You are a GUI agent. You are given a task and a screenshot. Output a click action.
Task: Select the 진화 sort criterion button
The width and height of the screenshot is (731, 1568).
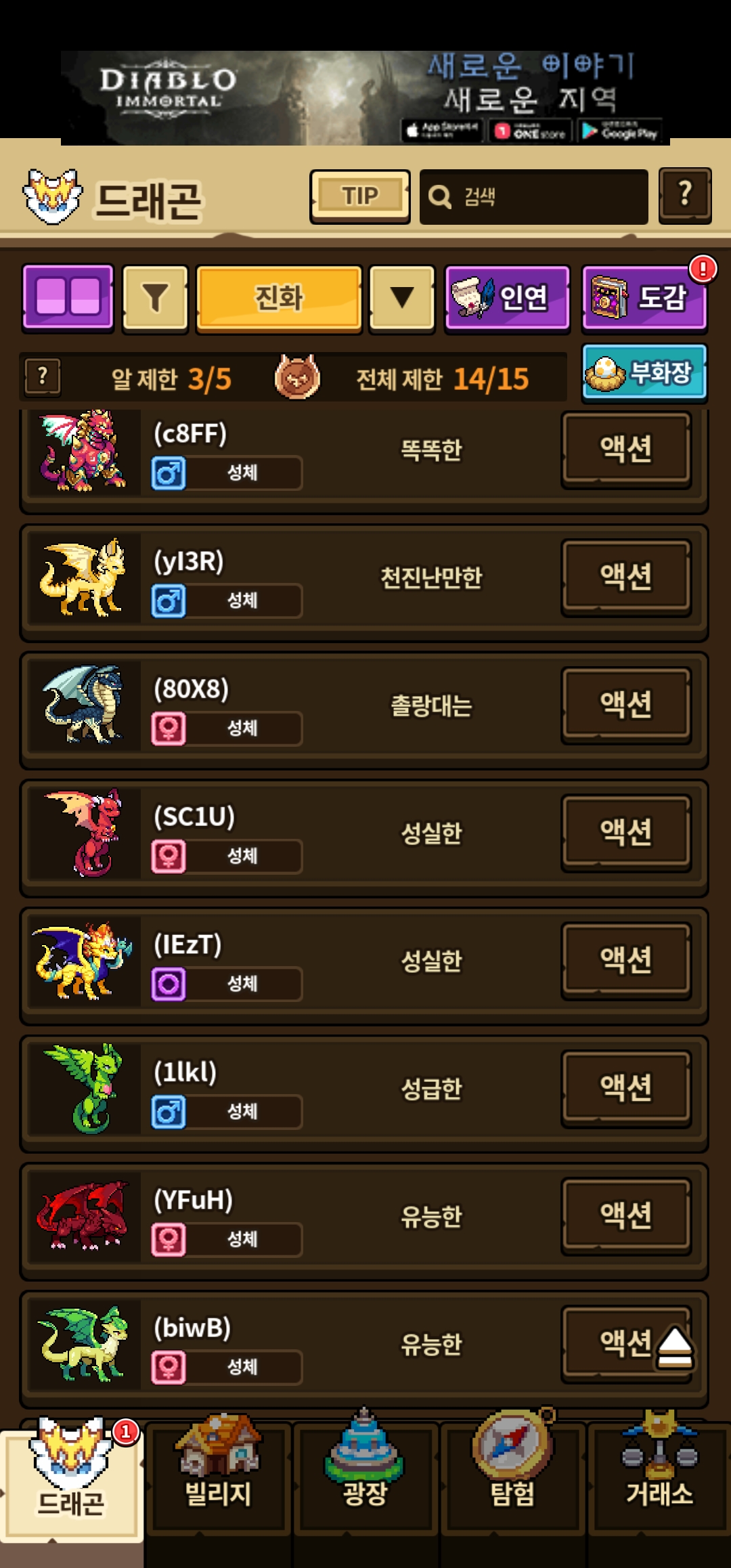coord(279,299)
